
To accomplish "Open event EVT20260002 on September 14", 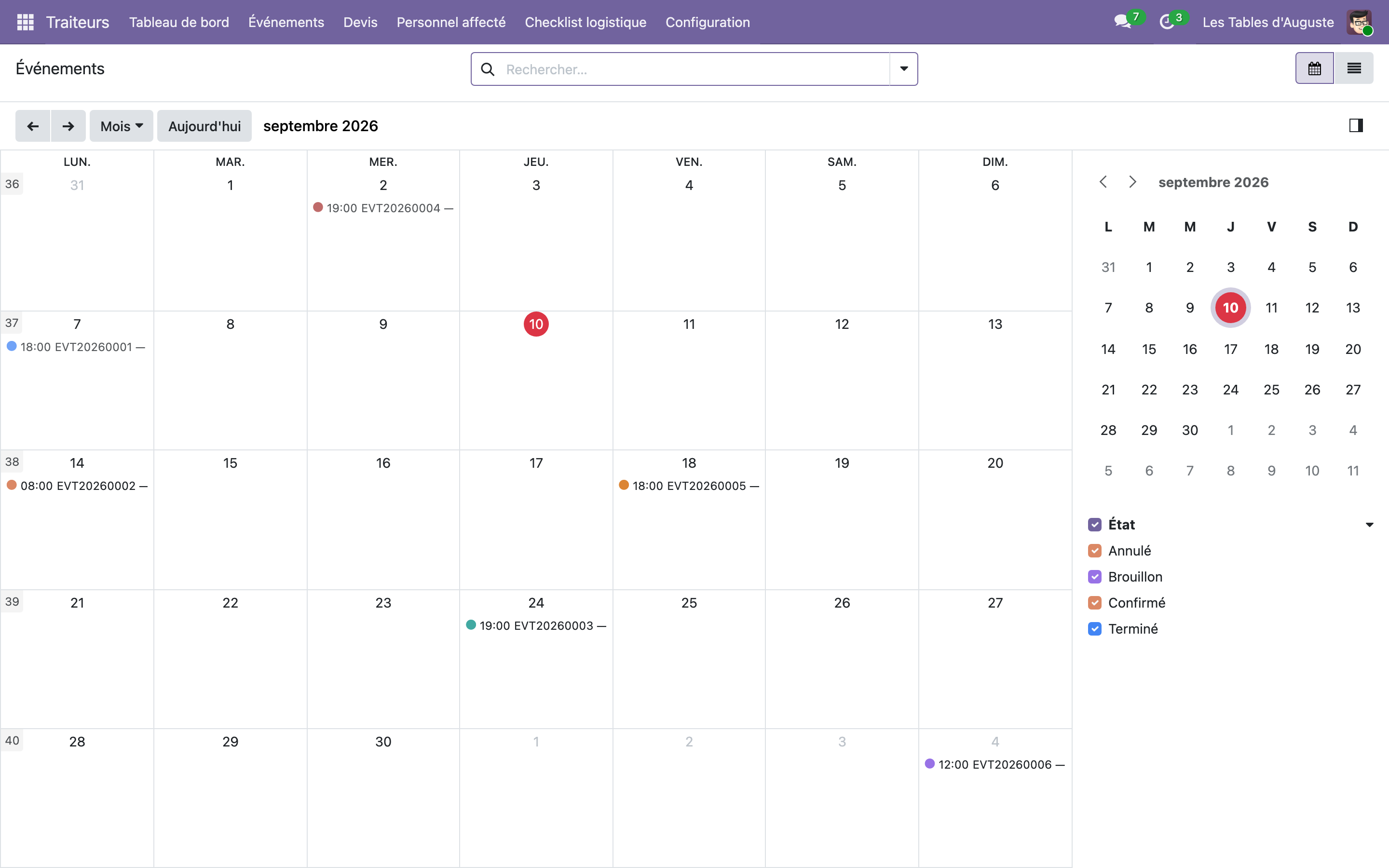I will click(x=76, y=486).
